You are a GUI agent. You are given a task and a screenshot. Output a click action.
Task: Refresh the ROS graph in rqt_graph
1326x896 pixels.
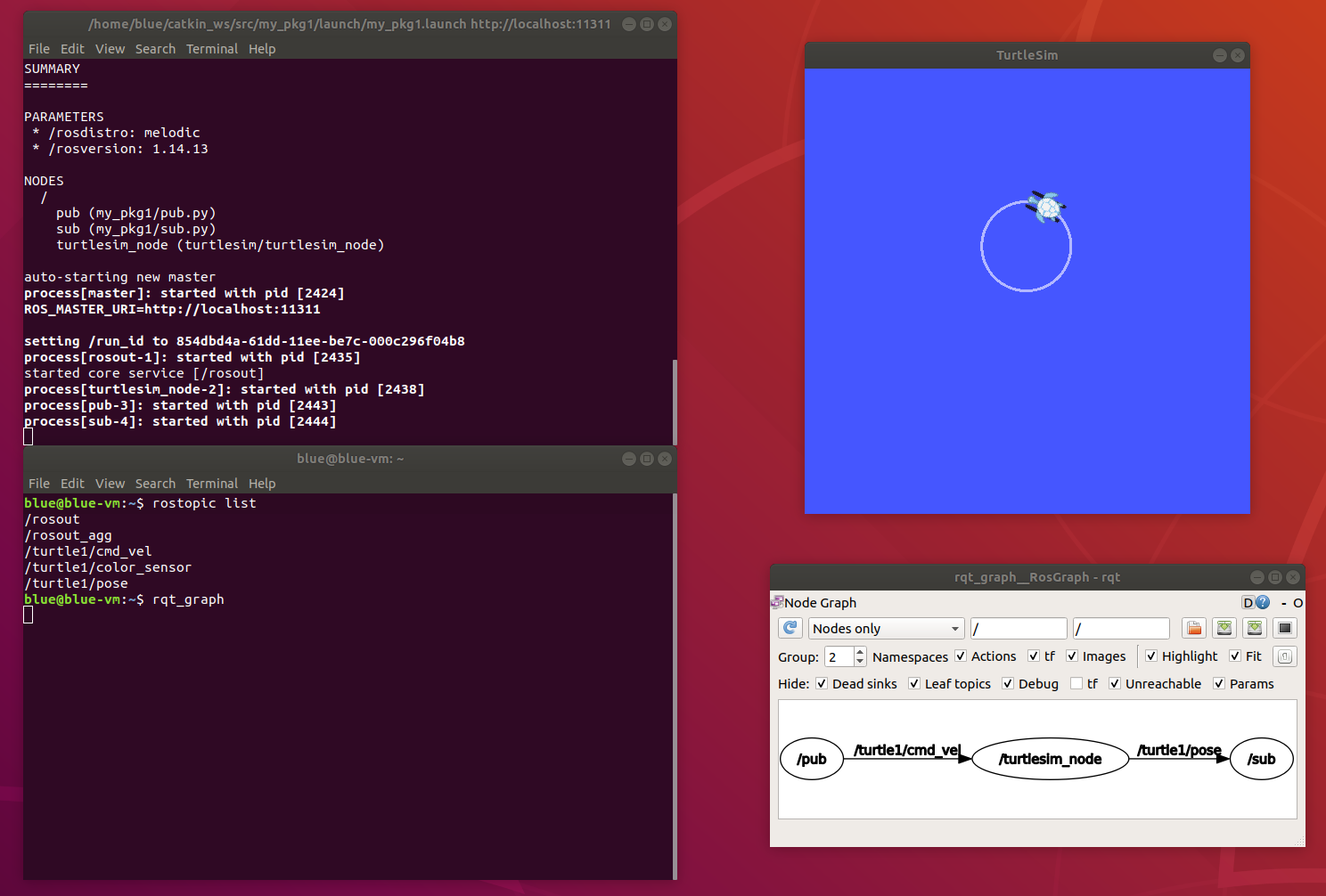point(790,628)
